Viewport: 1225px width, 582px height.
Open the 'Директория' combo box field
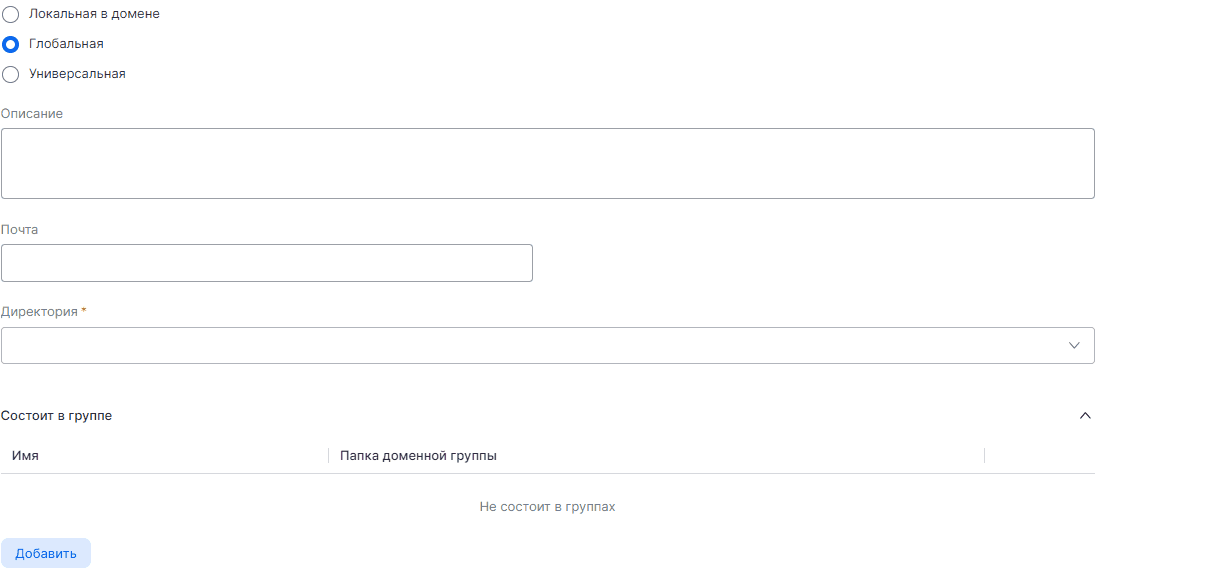530,345
